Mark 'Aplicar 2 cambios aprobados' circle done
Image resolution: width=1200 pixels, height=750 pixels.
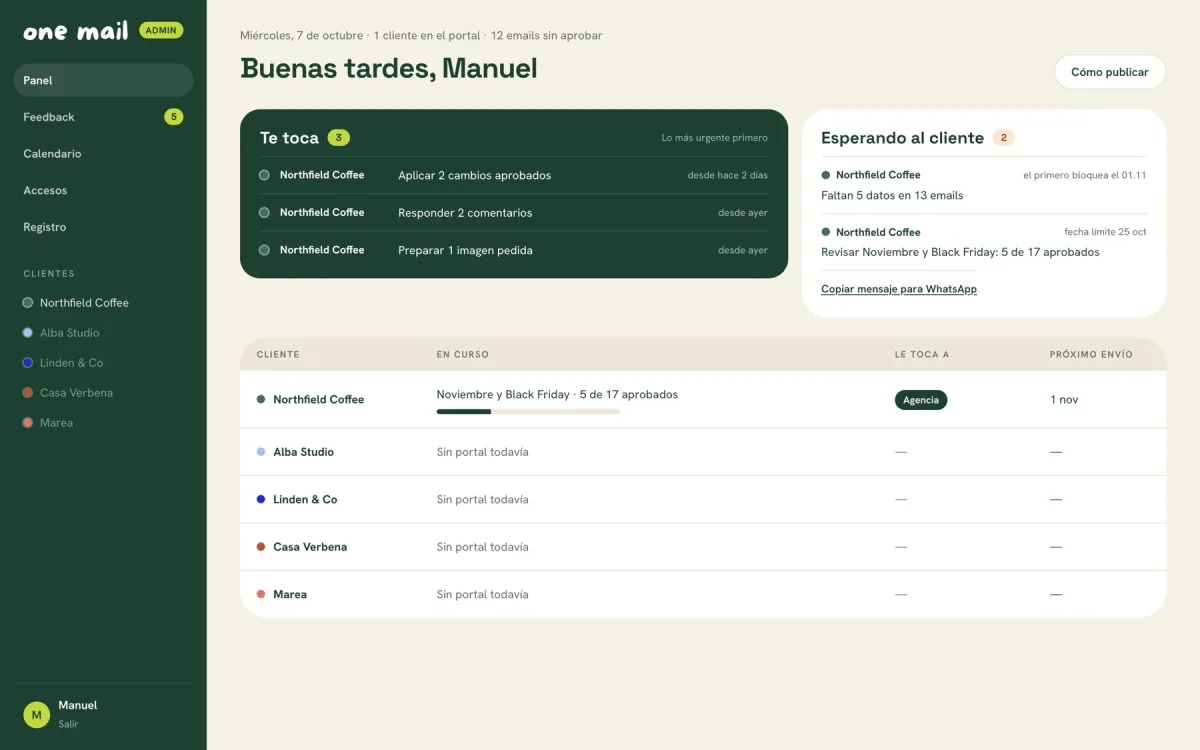[x=264, y=175]
